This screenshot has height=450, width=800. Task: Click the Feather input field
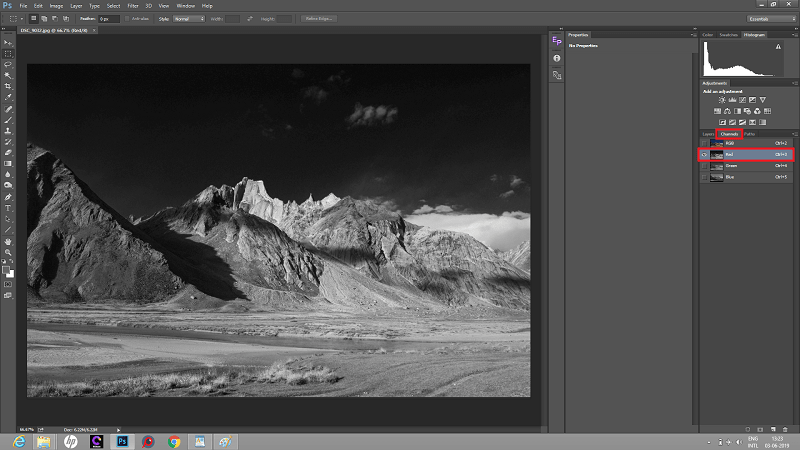[x=109, y=18]
